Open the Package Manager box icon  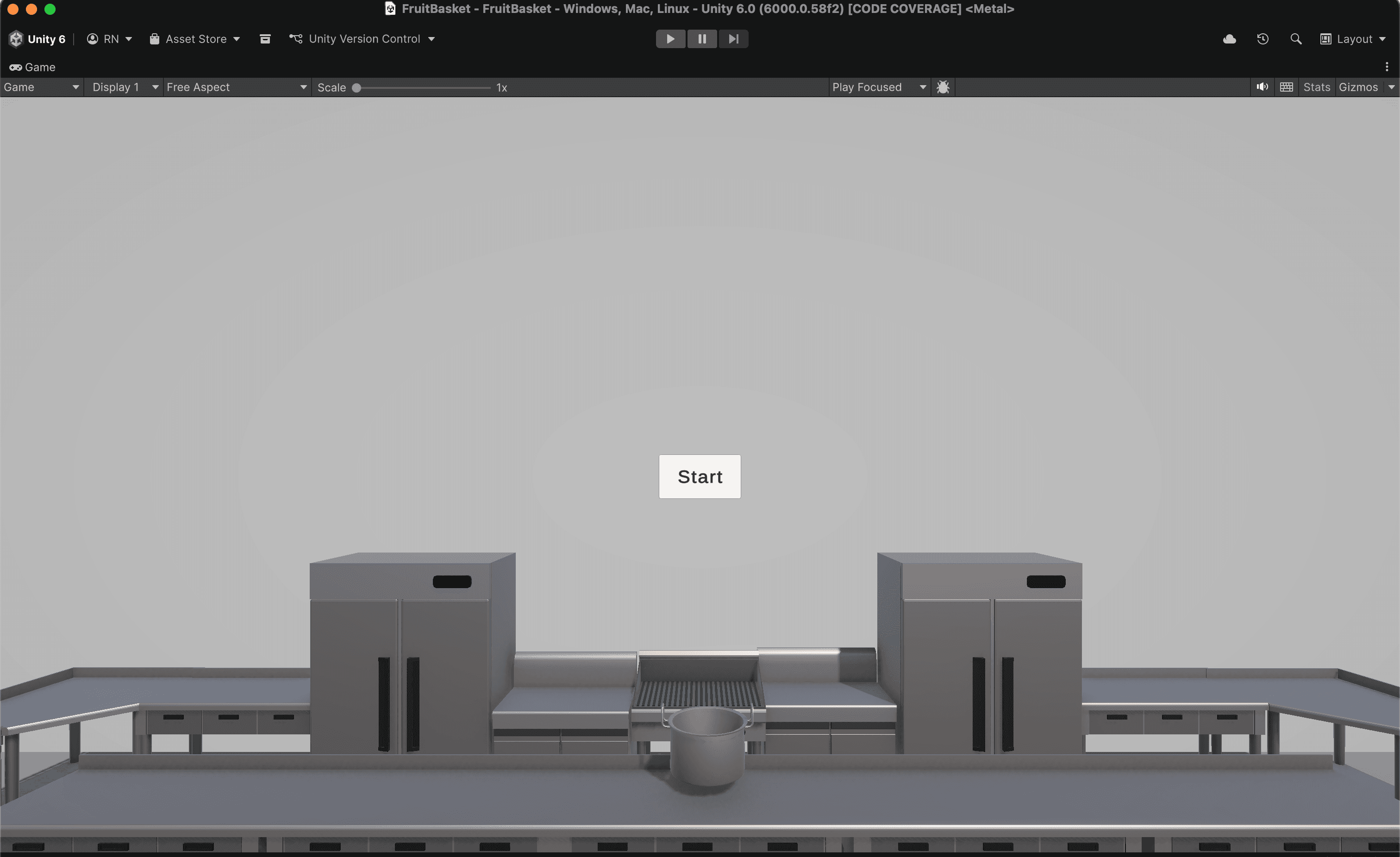tap(265, 38)
